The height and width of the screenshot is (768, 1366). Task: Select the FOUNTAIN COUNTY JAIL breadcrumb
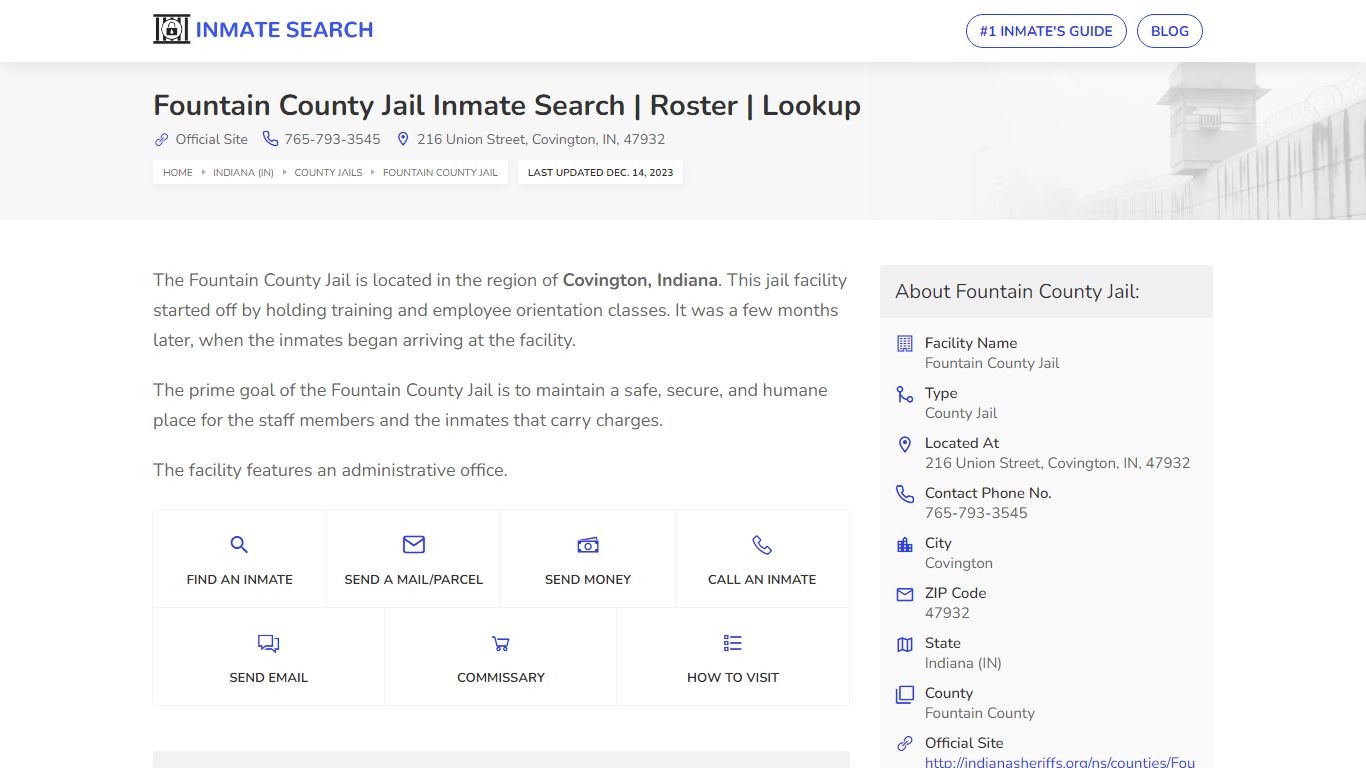tap(440, 172)
